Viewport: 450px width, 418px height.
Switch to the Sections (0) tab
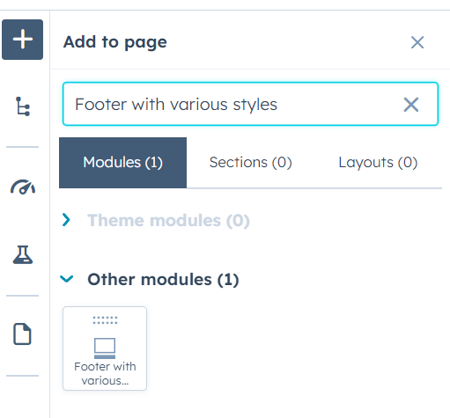tap(250, 162)
